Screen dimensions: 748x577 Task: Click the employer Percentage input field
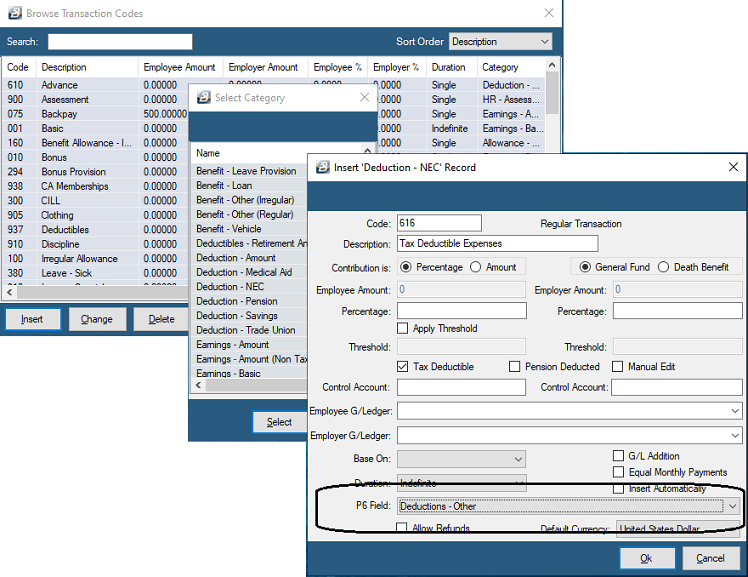(x=677, y=311)
